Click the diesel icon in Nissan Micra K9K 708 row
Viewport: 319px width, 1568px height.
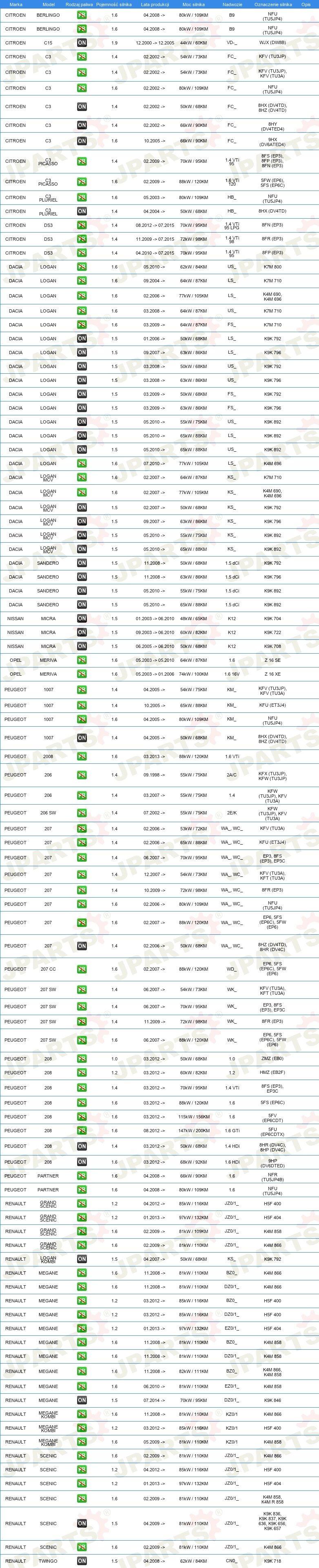82,646
